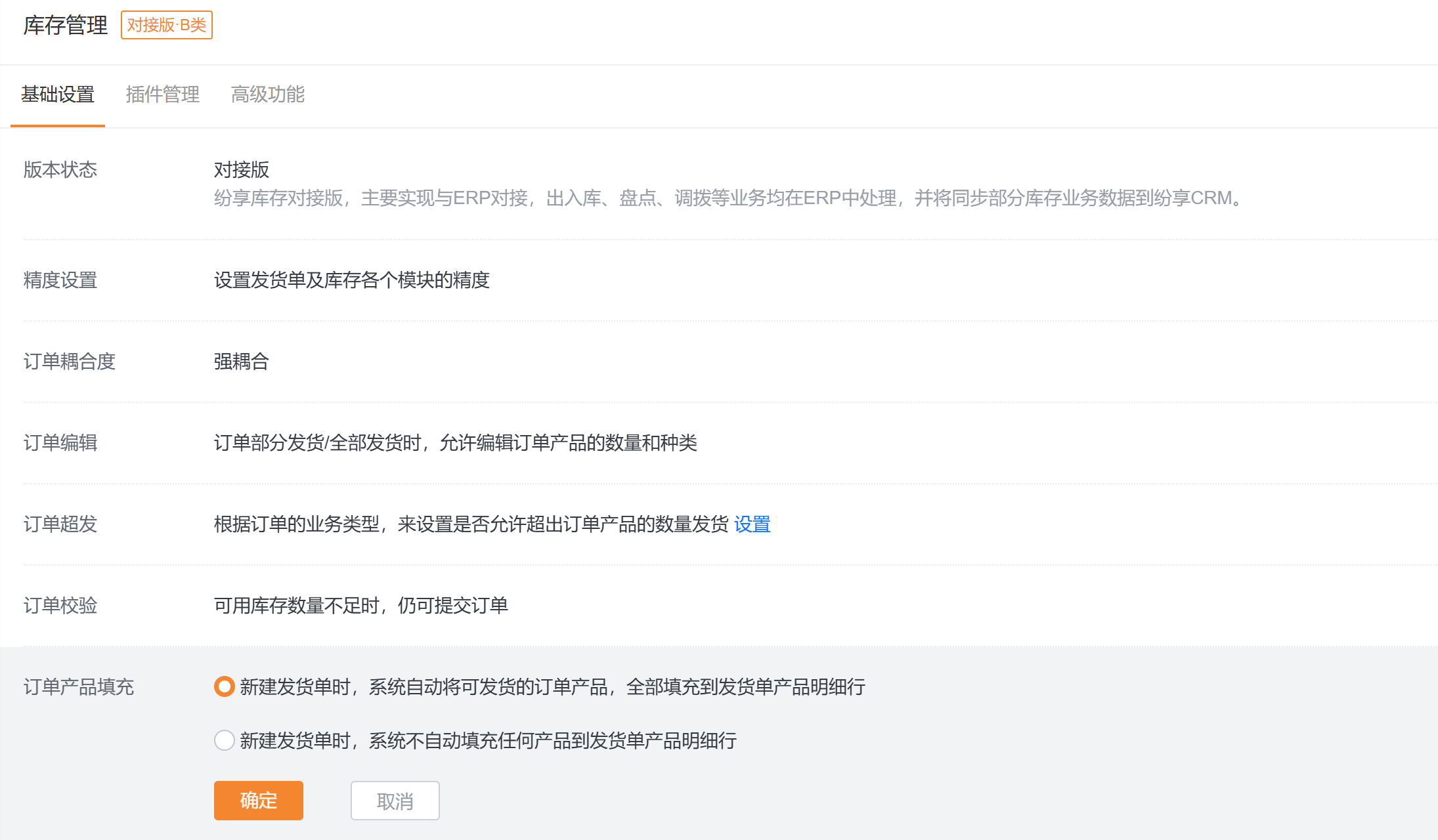Click the 版本状态 row label
This screenshot has height=840, width=1438.
coord(60,170)
